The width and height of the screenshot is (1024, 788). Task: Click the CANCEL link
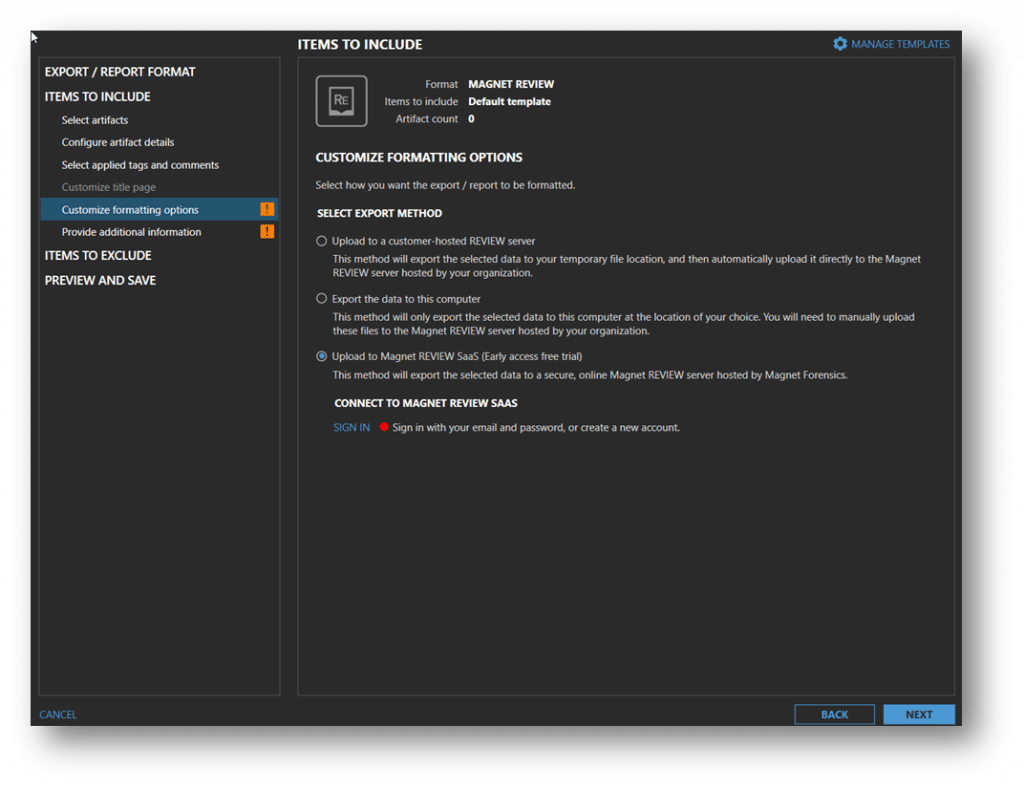[x=57, y=714]
